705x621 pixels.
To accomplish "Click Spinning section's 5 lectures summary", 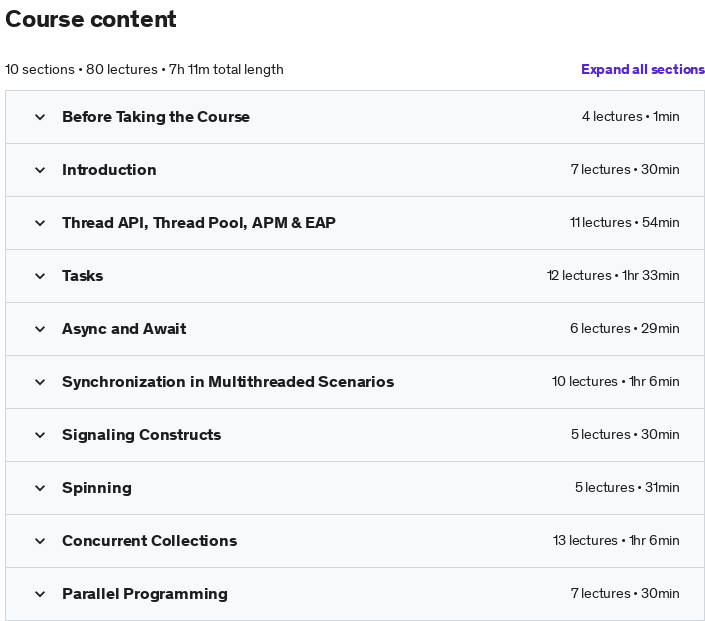I will click(626, 488).
